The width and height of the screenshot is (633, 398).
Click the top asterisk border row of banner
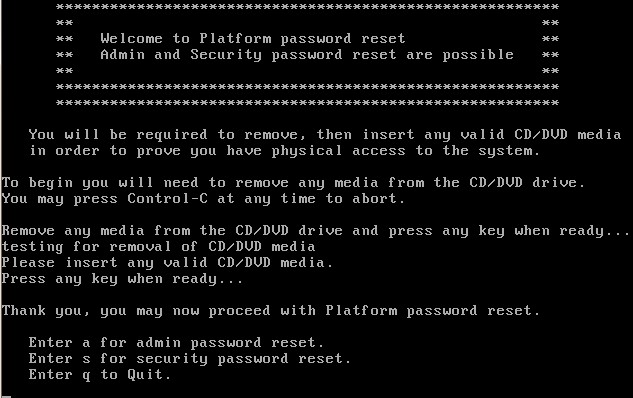tap(307, 7)
